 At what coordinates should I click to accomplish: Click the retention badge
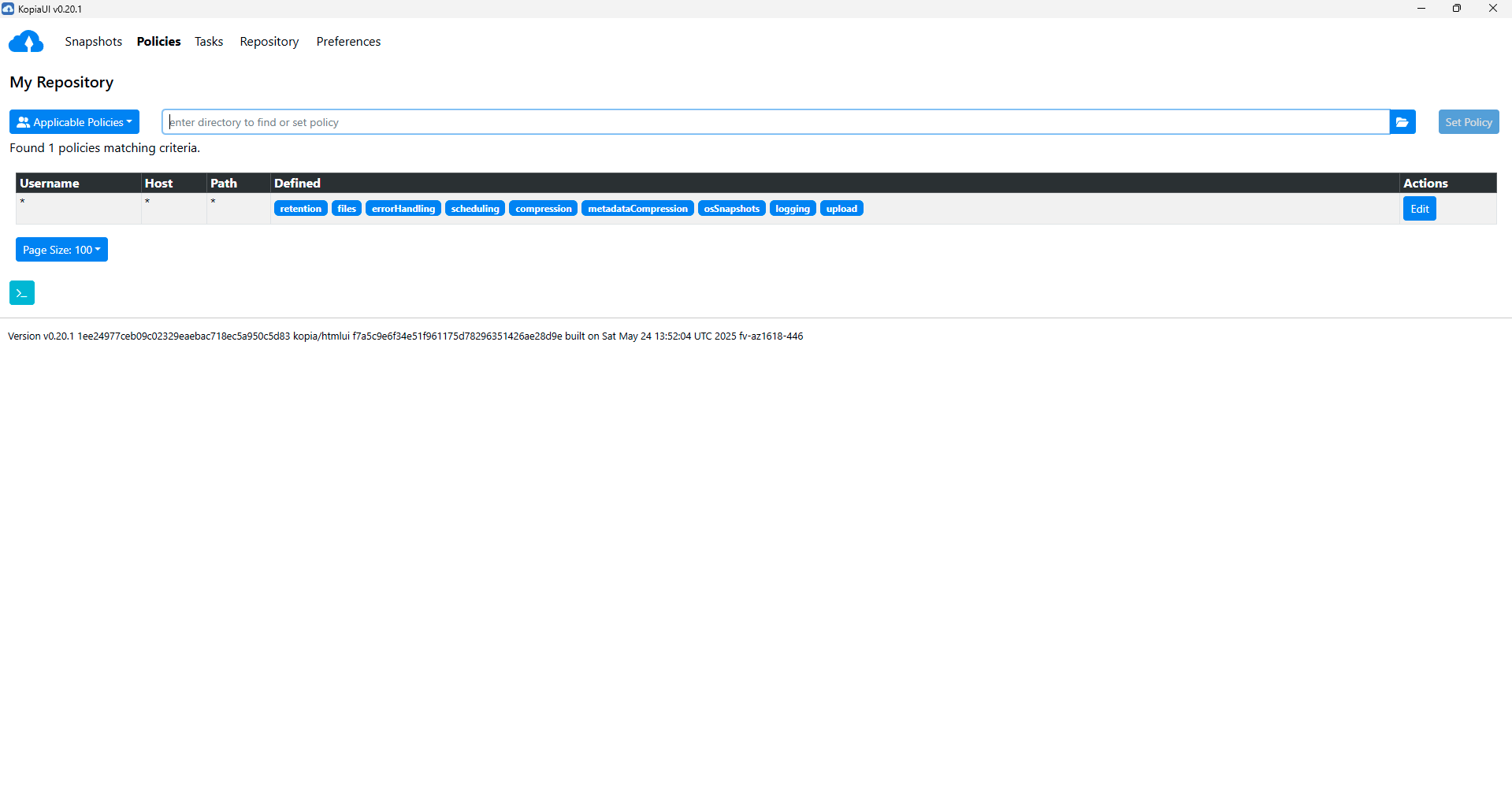click(x=301, y=209)
